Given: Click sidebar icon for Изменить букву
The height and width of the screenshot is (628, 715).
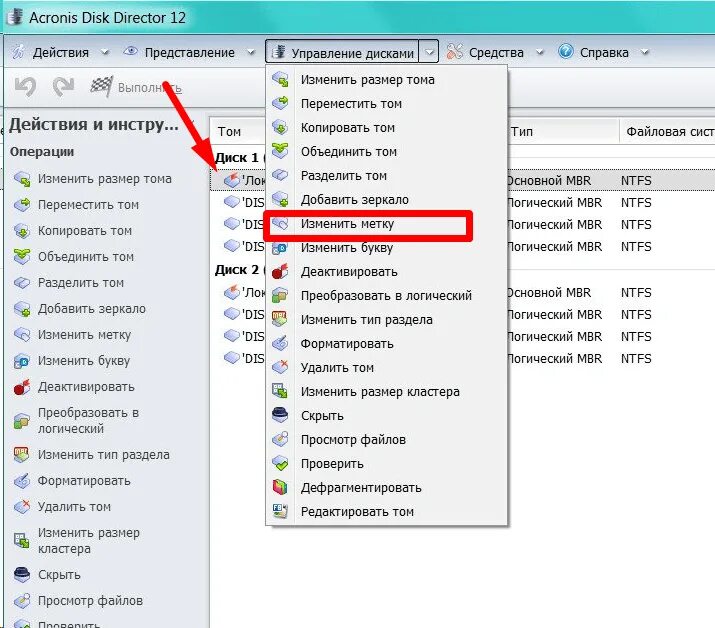Looking at the screenshot, I should [x=21, y=361].
